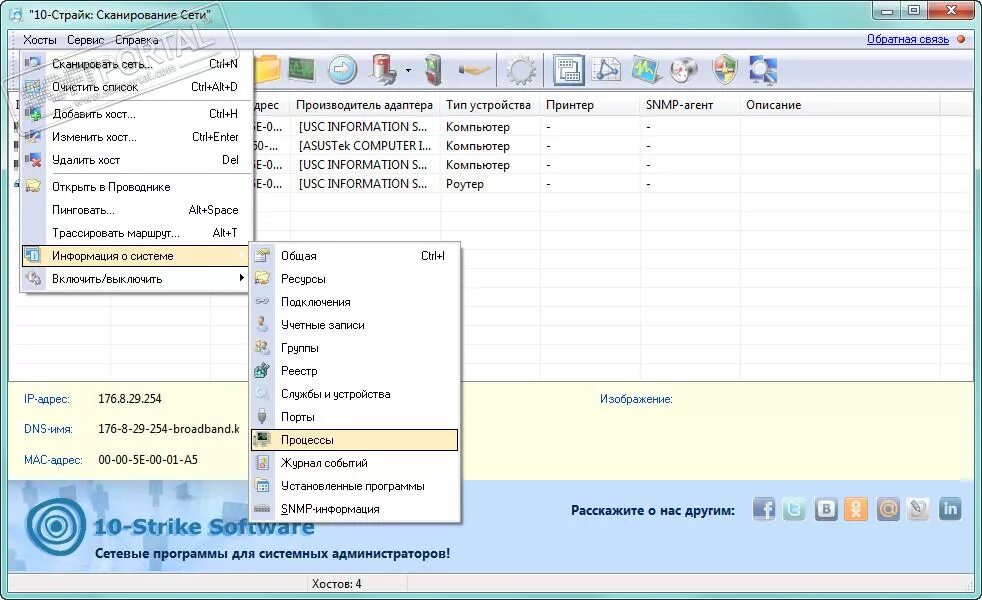Sort by Тип устройства column header

[490, 105]
